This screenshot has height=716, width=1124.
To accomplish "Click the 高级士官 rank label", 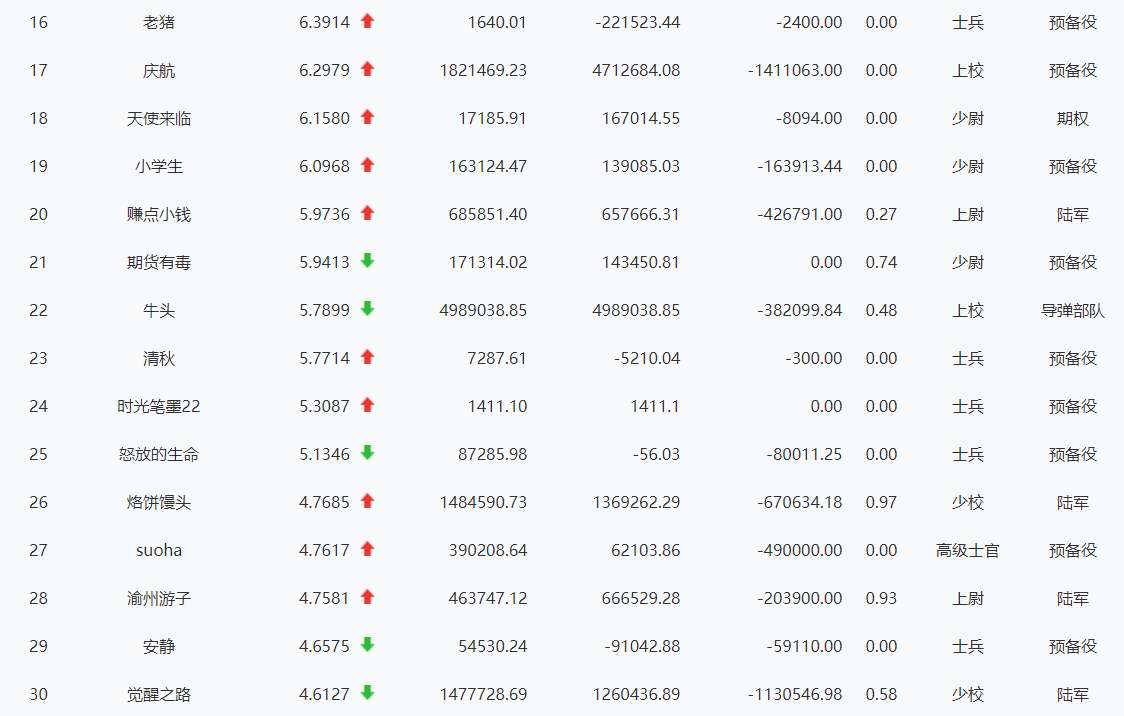I will pyautogui.click(x=967, y=550).
